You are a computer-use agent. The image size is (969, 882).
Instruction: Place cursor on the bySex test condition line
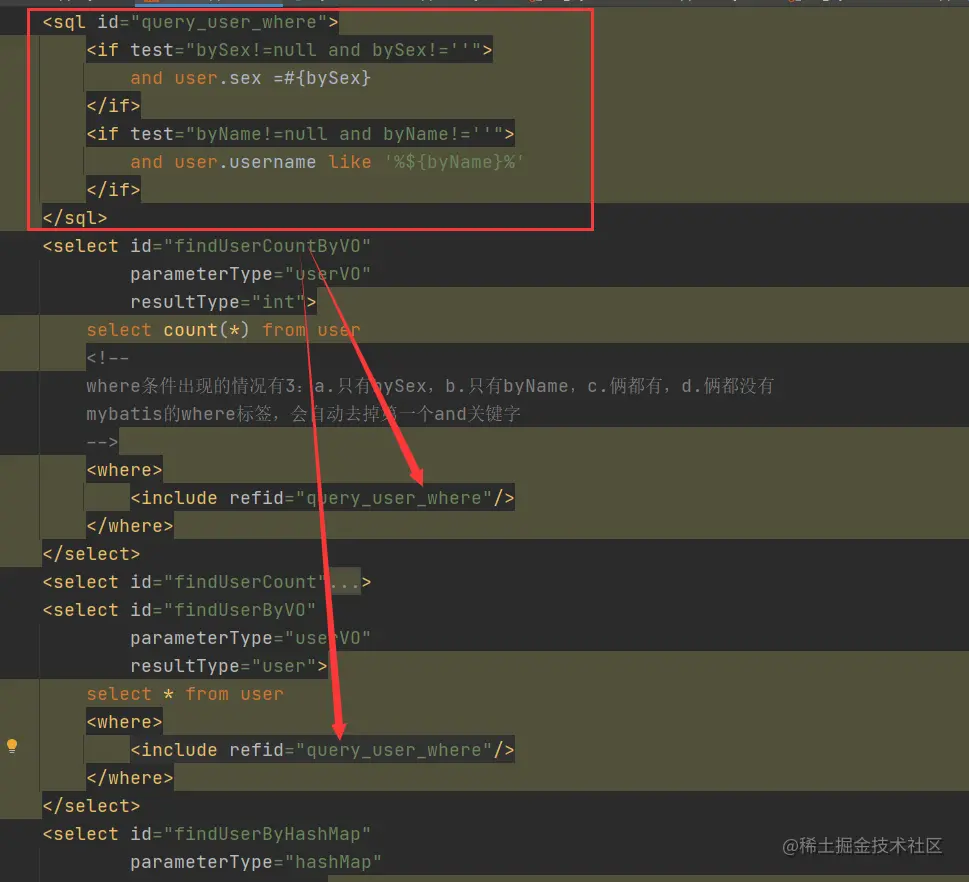click(x=289, y=50)
